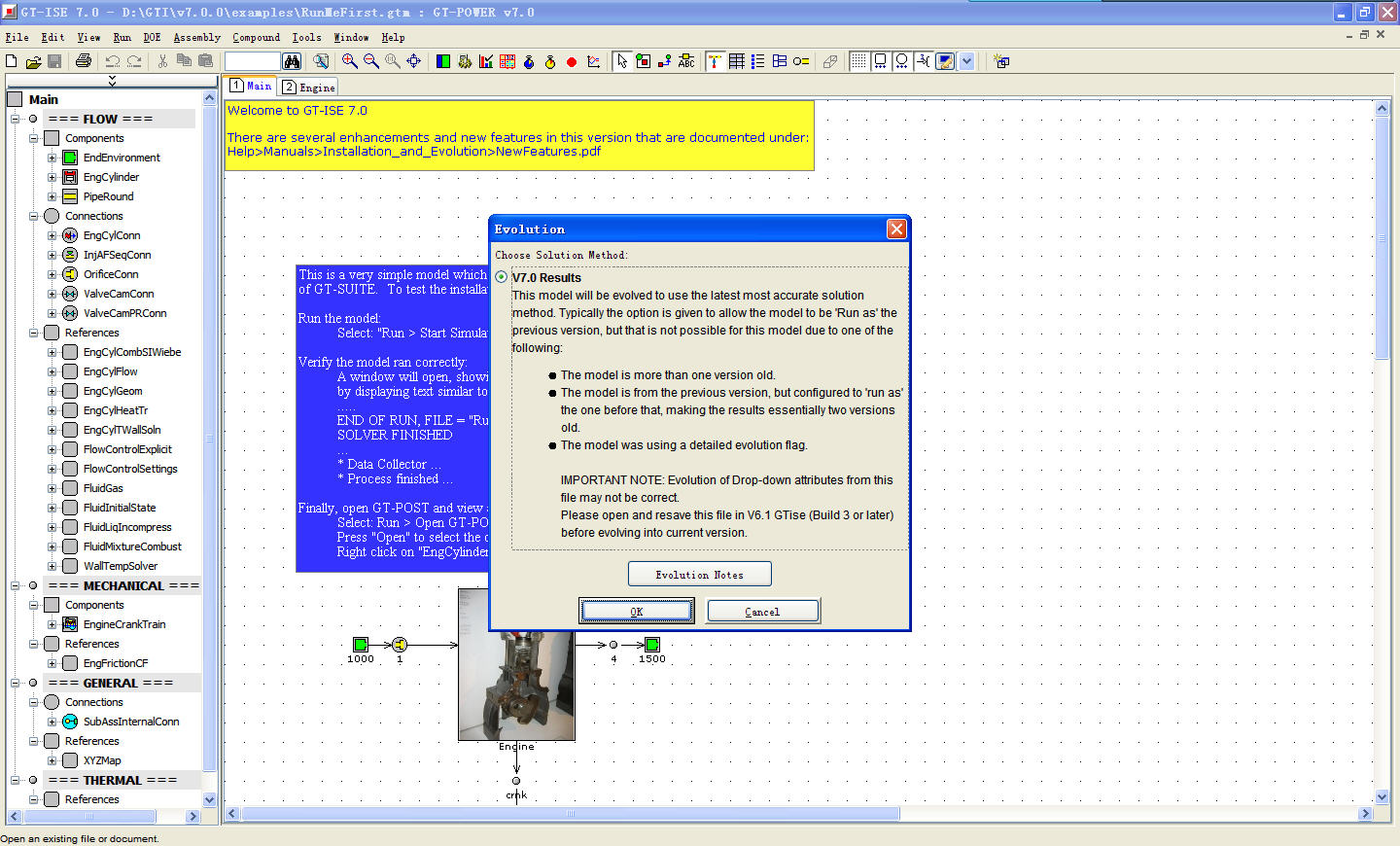Click the MECHANICAL section circle toggle
Viewport: 1400px width, 846px height.
pyautogui.click(x=33, y=585)
